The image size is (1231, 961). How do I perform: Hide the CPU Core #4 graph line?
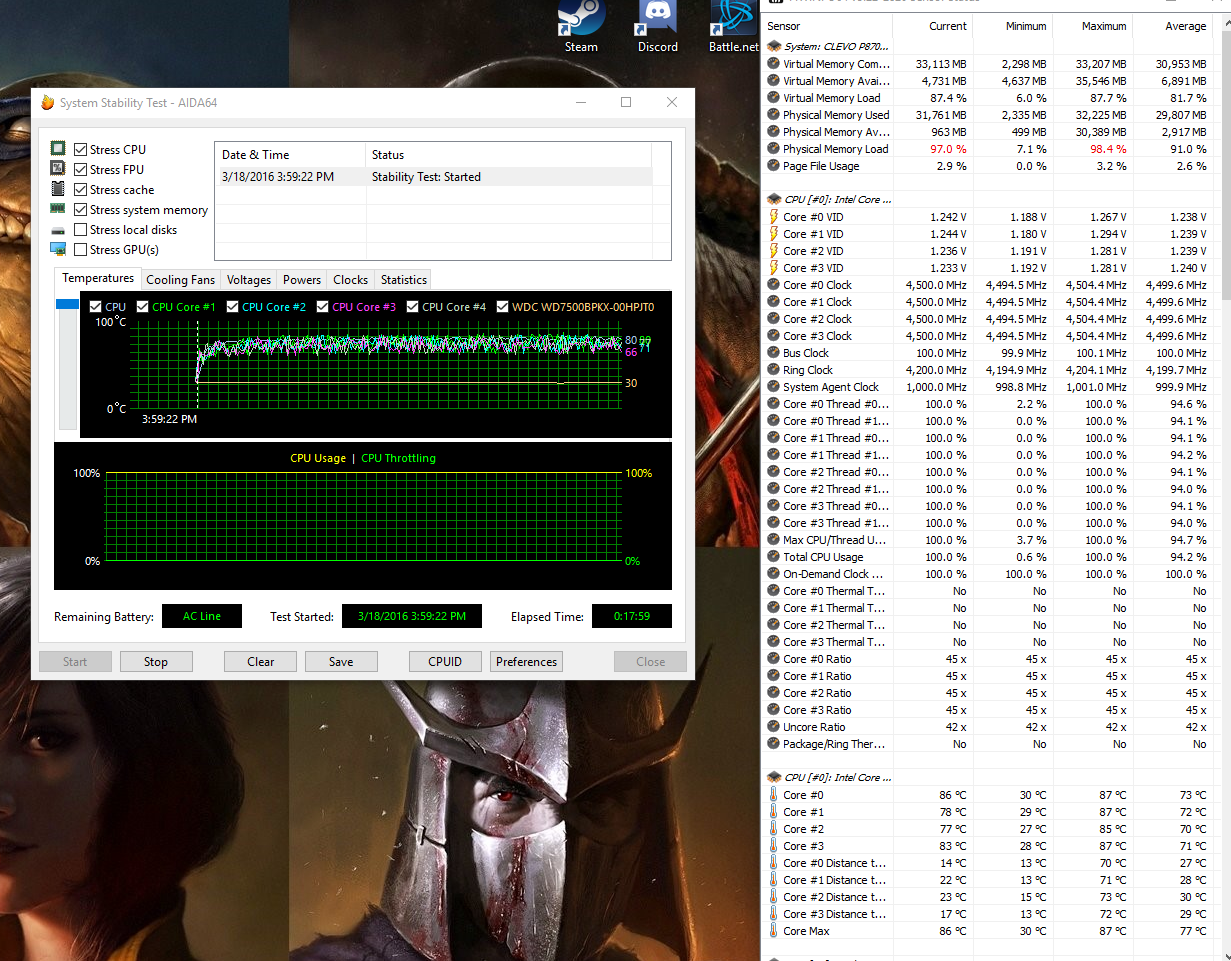point(413,307)
